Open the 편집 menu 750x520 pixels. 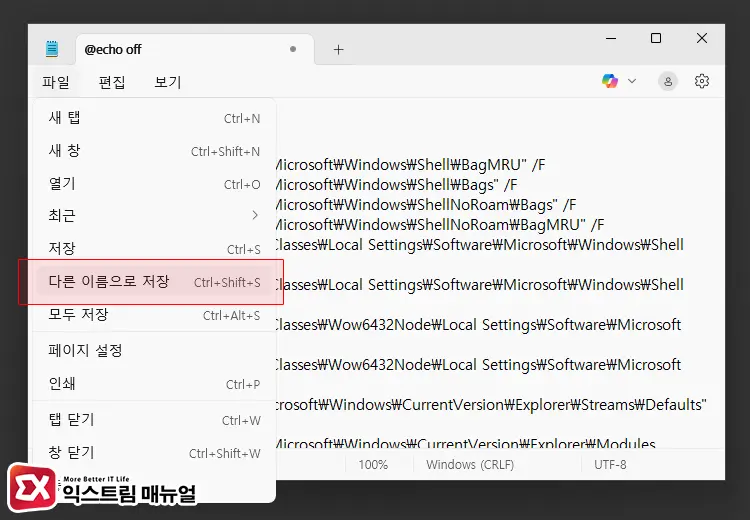pos(112,82)
